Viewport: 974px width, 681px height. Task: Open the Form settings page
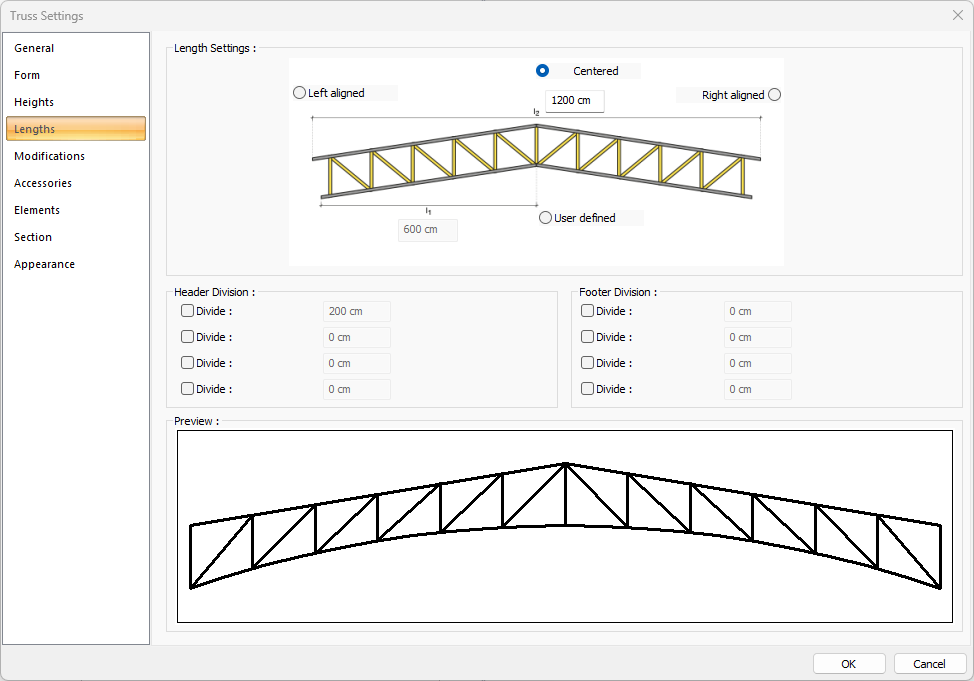coord(27,74)
